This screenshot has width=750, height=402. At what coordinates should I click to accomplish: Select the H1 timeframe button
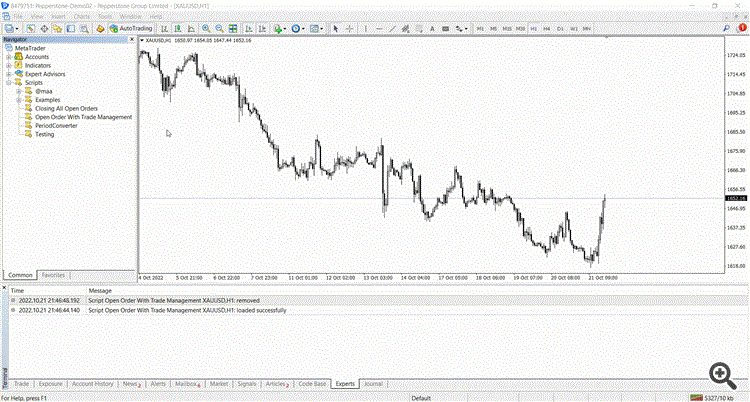(x=534, y=29)
